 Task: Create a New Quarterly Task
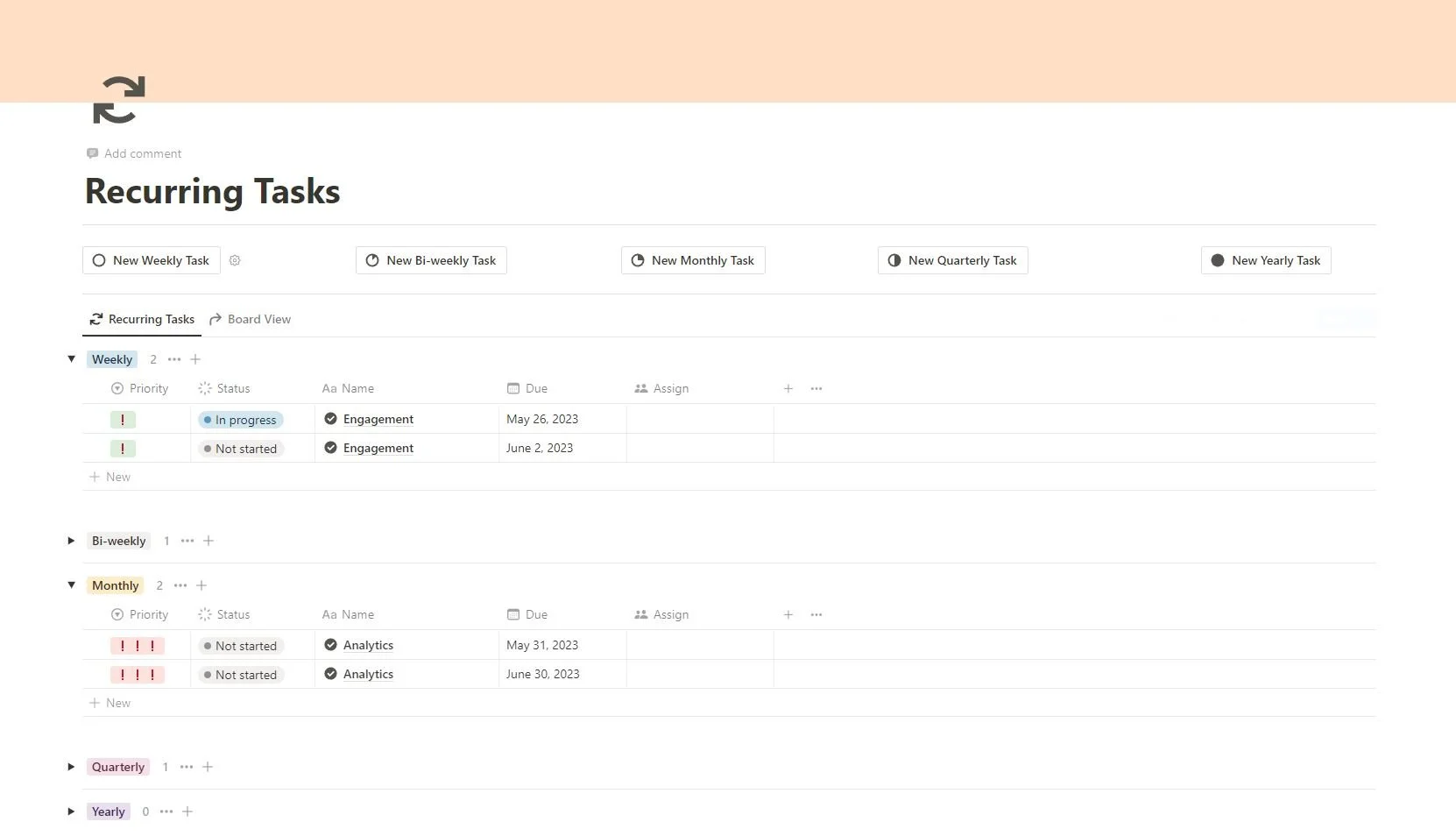(952, 260)
